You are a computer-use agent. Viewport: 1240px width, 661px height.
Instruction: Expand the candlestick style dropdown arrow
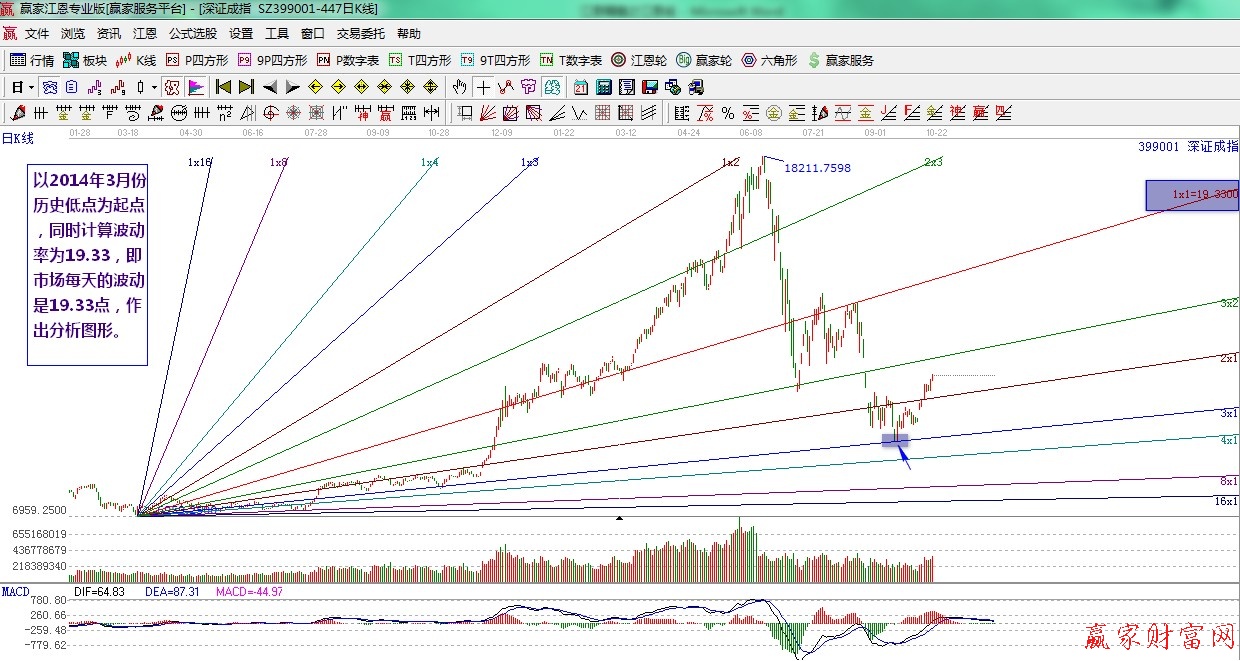(154, 87)
